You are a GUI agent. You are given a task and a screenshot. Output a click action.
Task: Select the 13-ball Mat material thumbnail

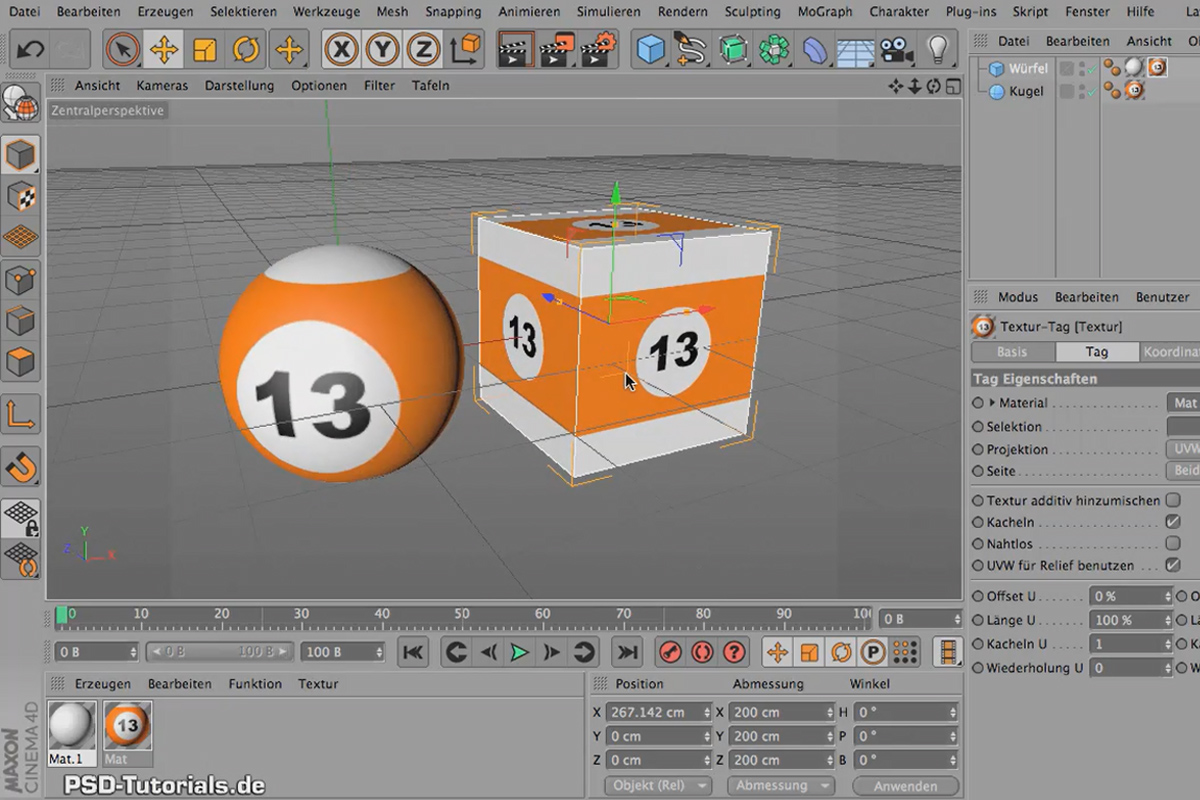tap(127, 726)
